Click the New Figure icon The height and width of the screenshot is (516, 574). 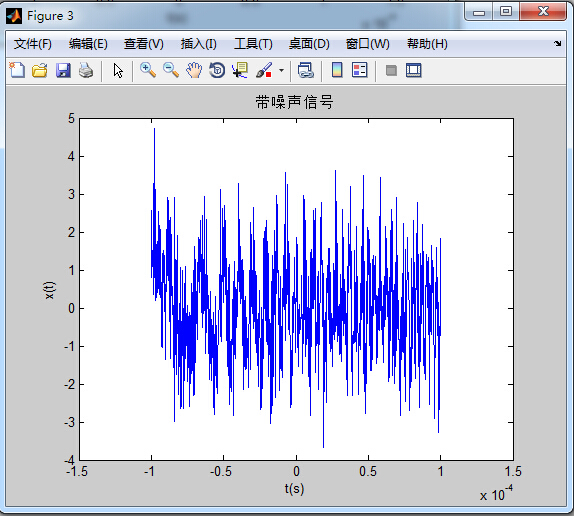17,70
